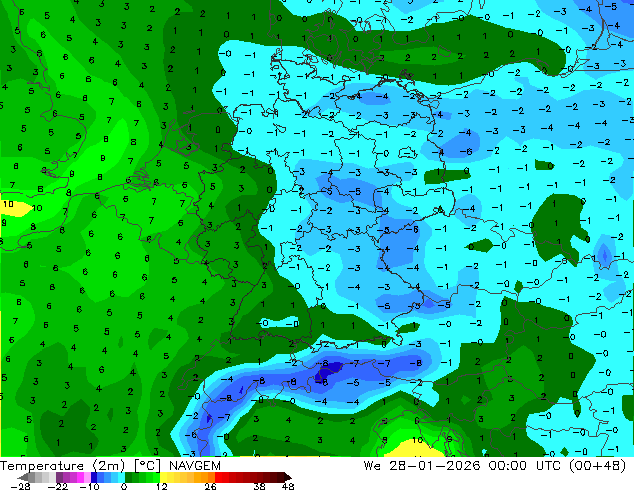
Task: Click the "-28" value on the legend
Action: point(20,486)
